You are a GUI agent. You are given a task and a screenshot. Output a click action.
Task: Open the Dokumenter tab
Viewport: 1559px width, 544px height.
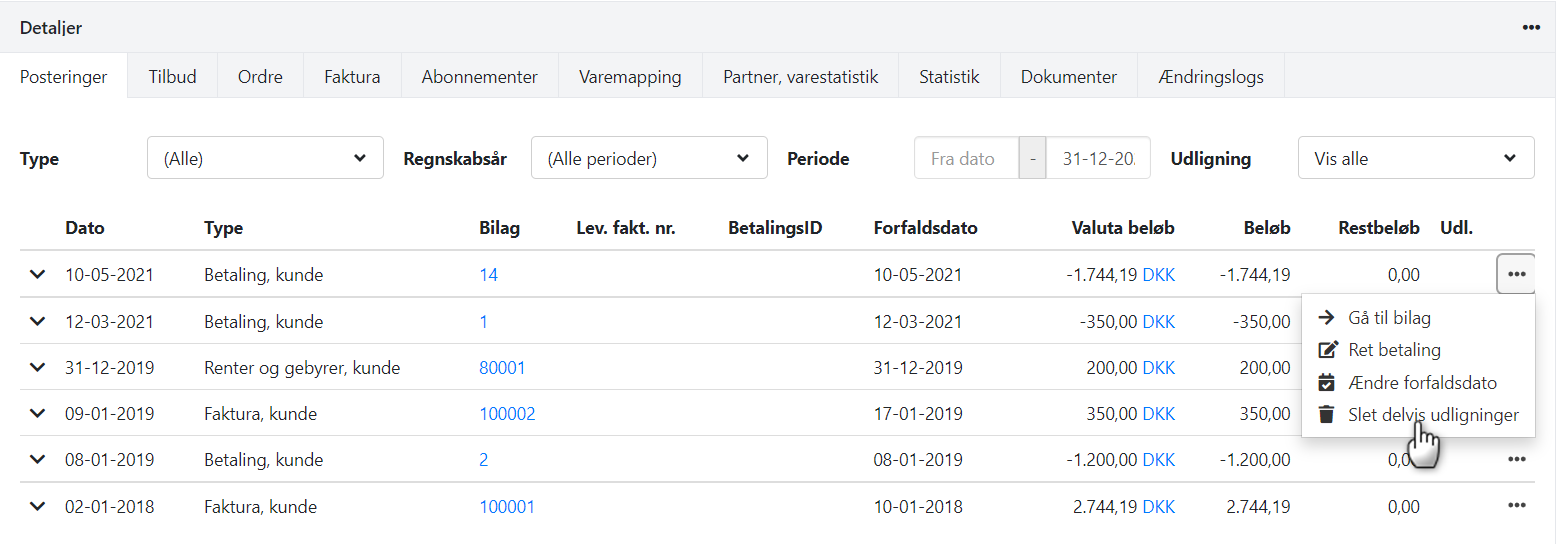coord(1068,77)
